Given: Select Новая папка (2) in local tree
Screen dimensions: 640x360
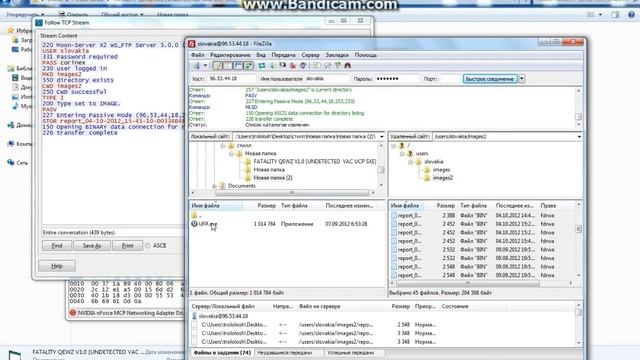Looking at the screenshot, I should tap(273, 178).
